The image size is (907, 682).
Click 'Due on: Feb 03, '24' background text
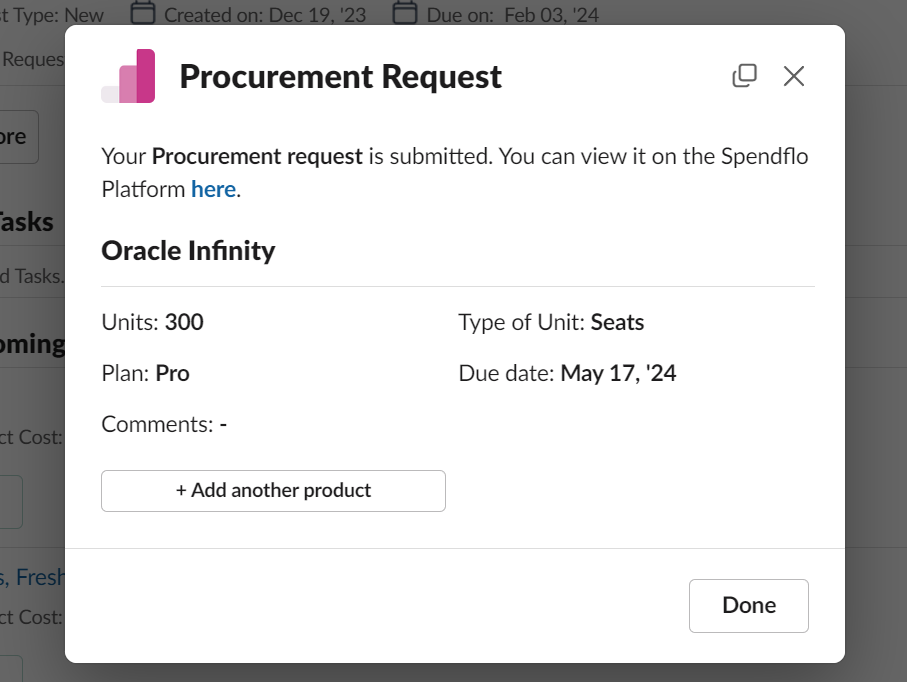(x=513, y=15)
